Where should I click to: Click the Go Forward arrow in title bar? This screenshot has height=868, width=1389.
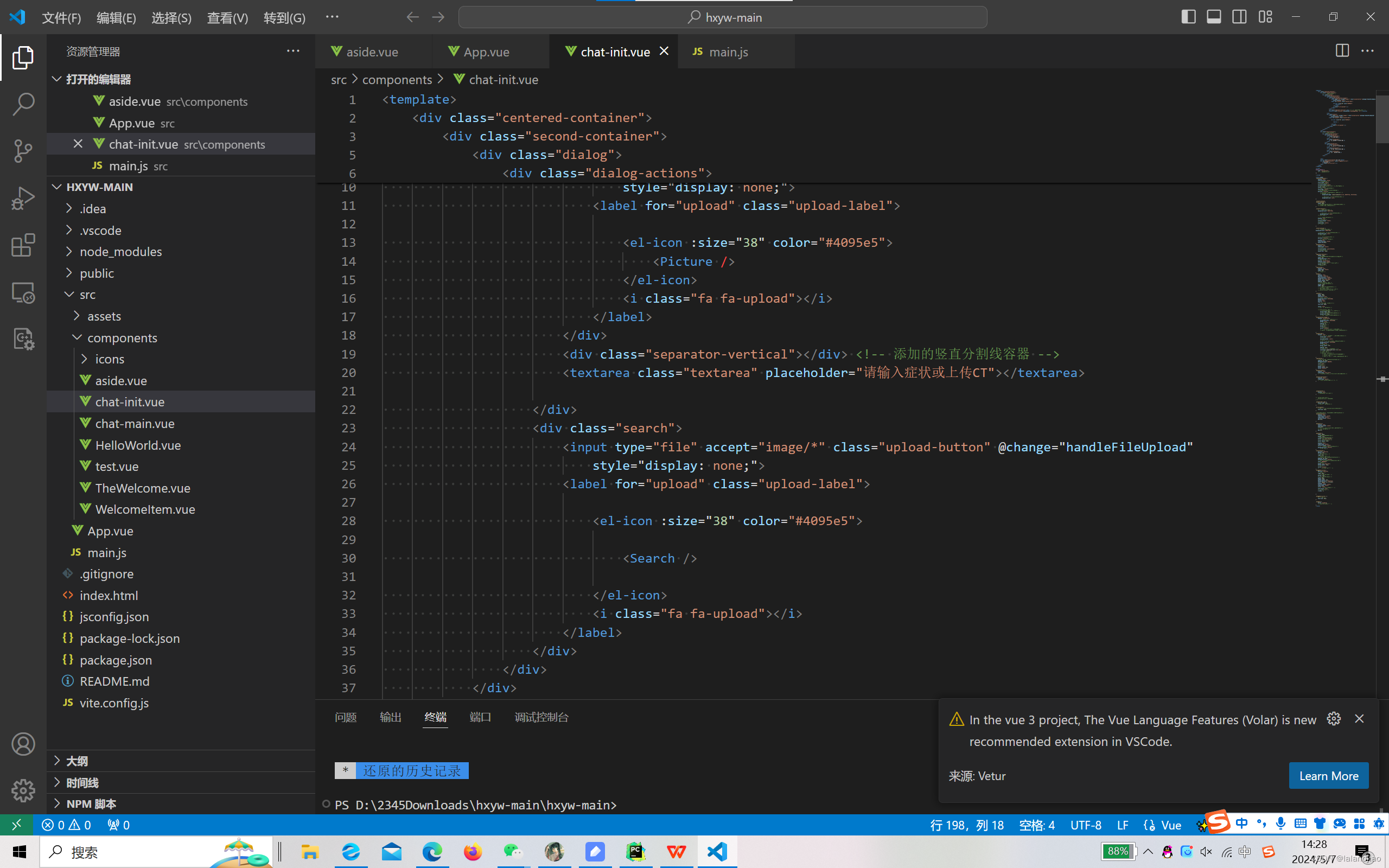(438, 17)
